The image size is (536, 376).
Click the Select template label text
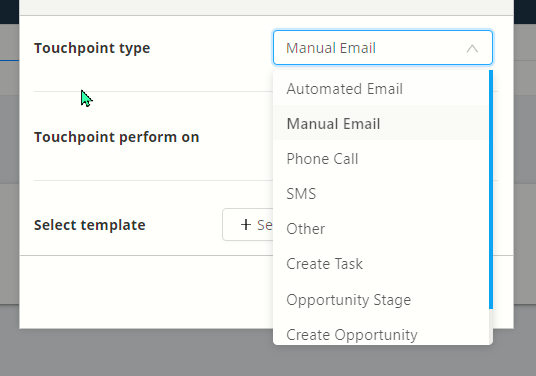pos(90,225)
